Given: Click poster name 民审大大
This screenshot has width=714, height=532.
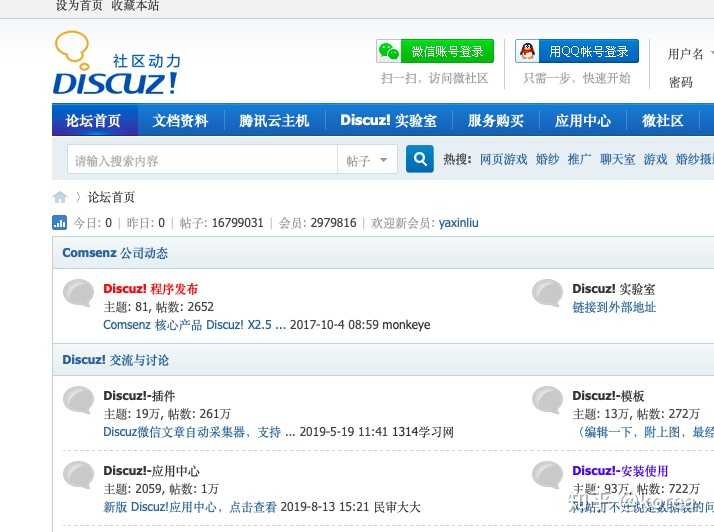Looking at the screenshot, I should point(397,507).
